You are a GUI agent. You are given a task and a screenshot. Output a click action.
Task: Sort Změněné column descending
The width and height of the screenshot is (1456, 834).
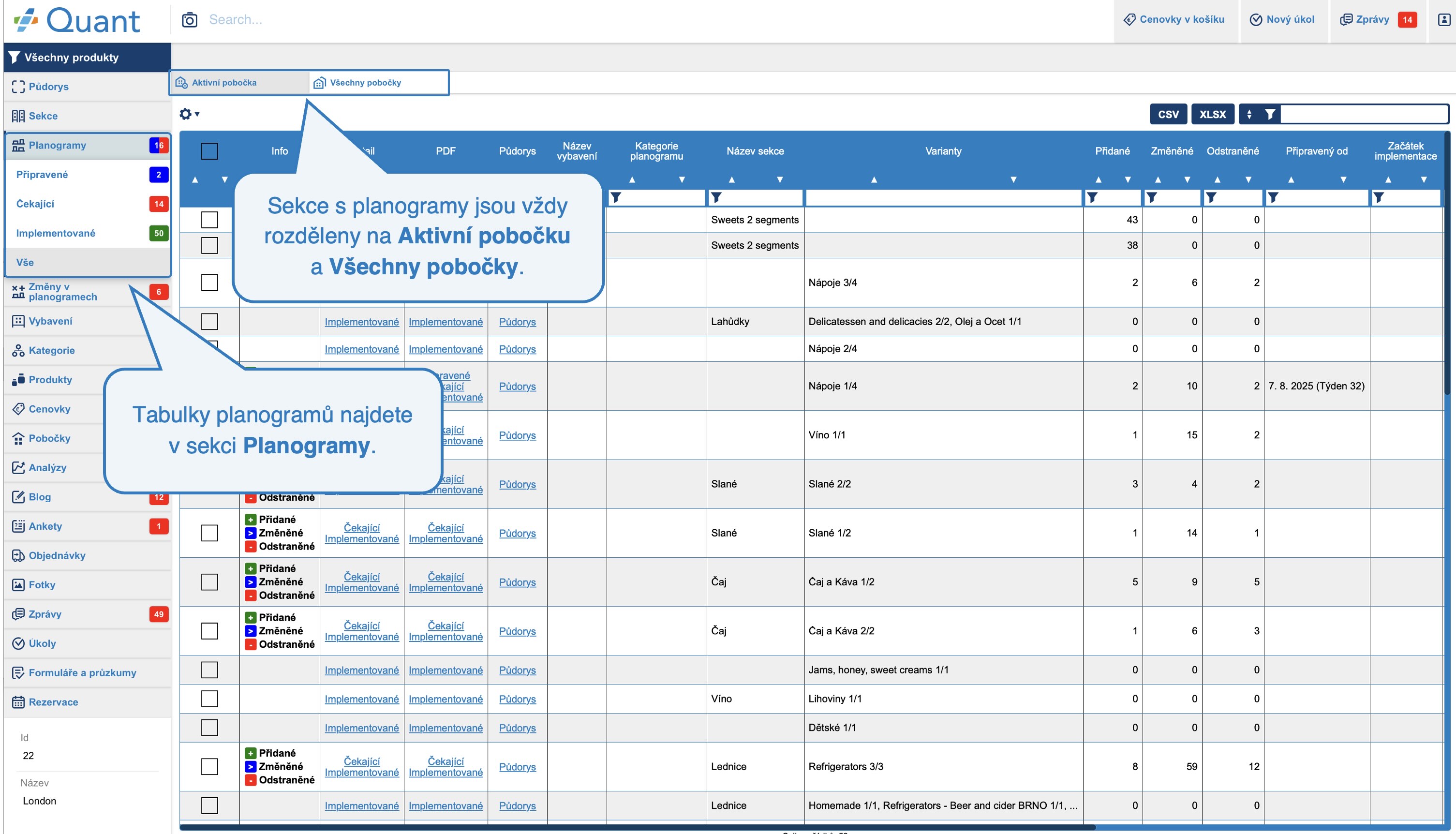(x=1187, y=180)
